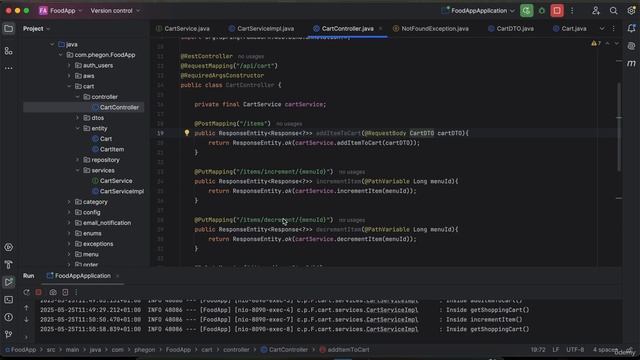The height and width of the screenshot is (360, 640).
Task: Open the Code With Me user icon
Action: click(x=596, y=11)
